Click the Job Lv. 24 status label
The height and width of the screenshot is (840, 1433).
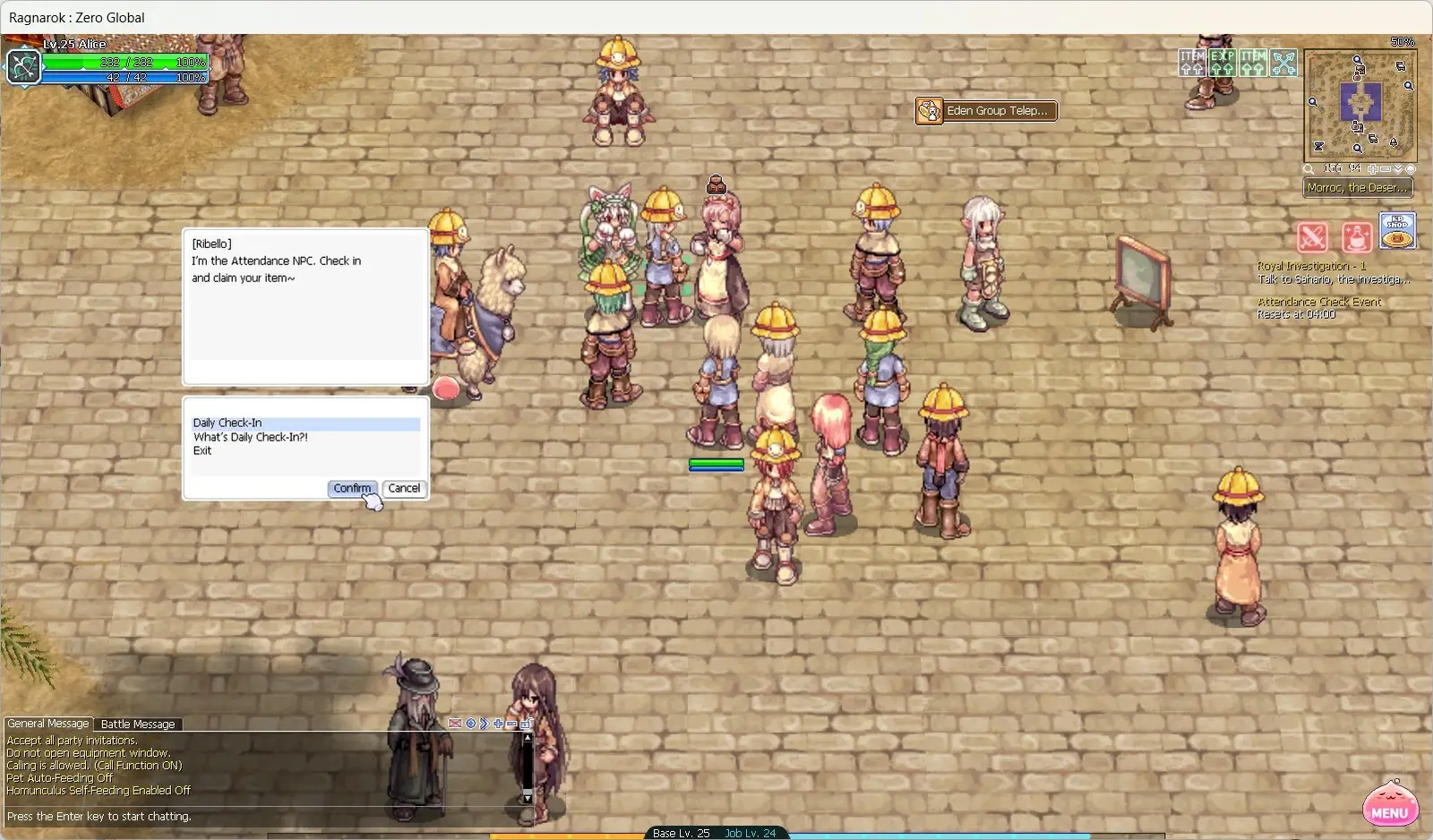point(751,833)
